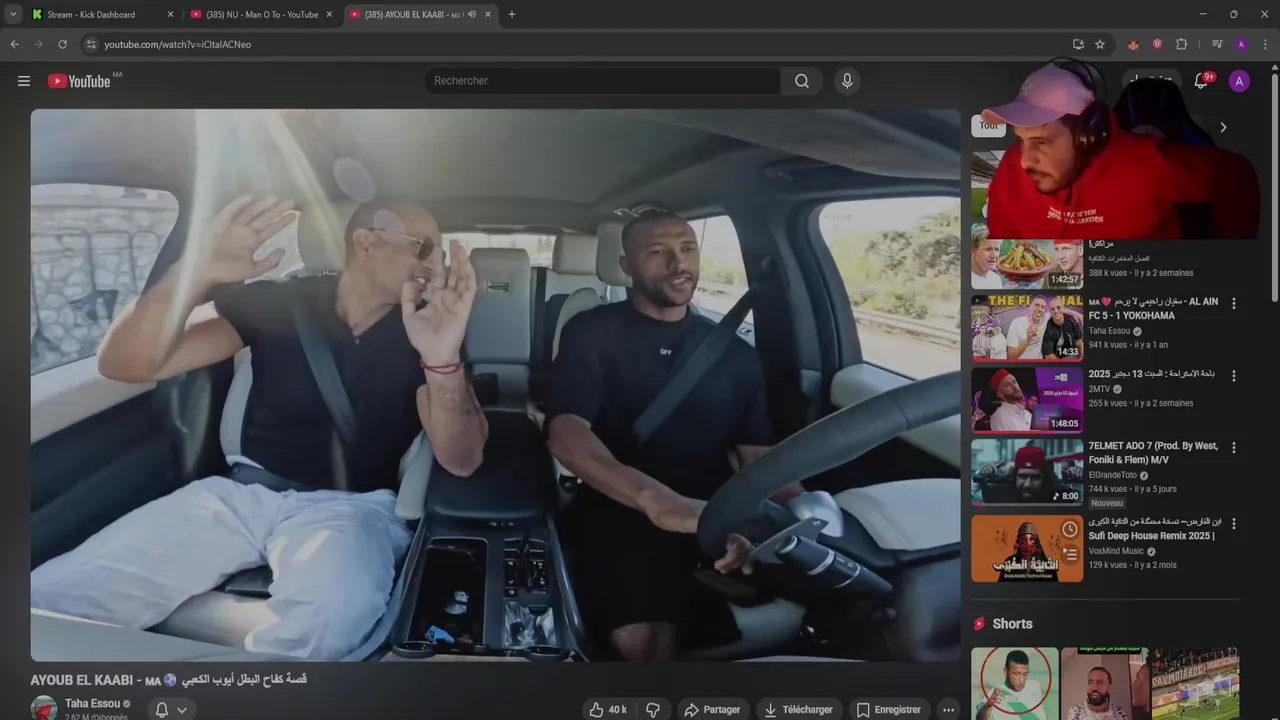Mute audio on the AYOUB EL KAABI tab
Screen dimensions: 1280x720
tap(471, 14)
